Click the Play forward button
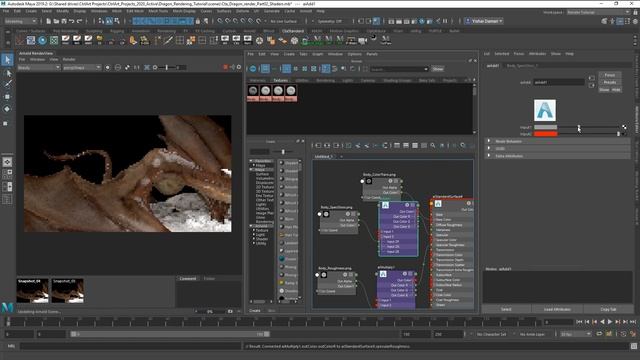The height and width of the screenshot is (360, 640). [610, 322]
